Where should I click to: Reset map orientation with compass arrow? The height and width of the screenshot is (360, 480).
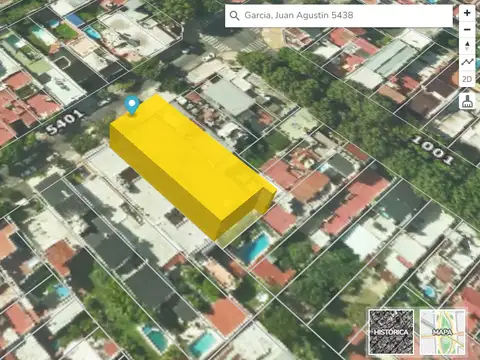click(467, 46)
